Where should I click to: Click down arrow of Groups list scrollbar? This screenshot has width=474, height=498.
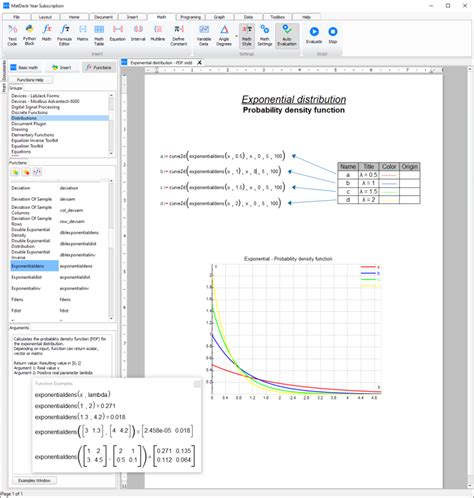(111, 153)
